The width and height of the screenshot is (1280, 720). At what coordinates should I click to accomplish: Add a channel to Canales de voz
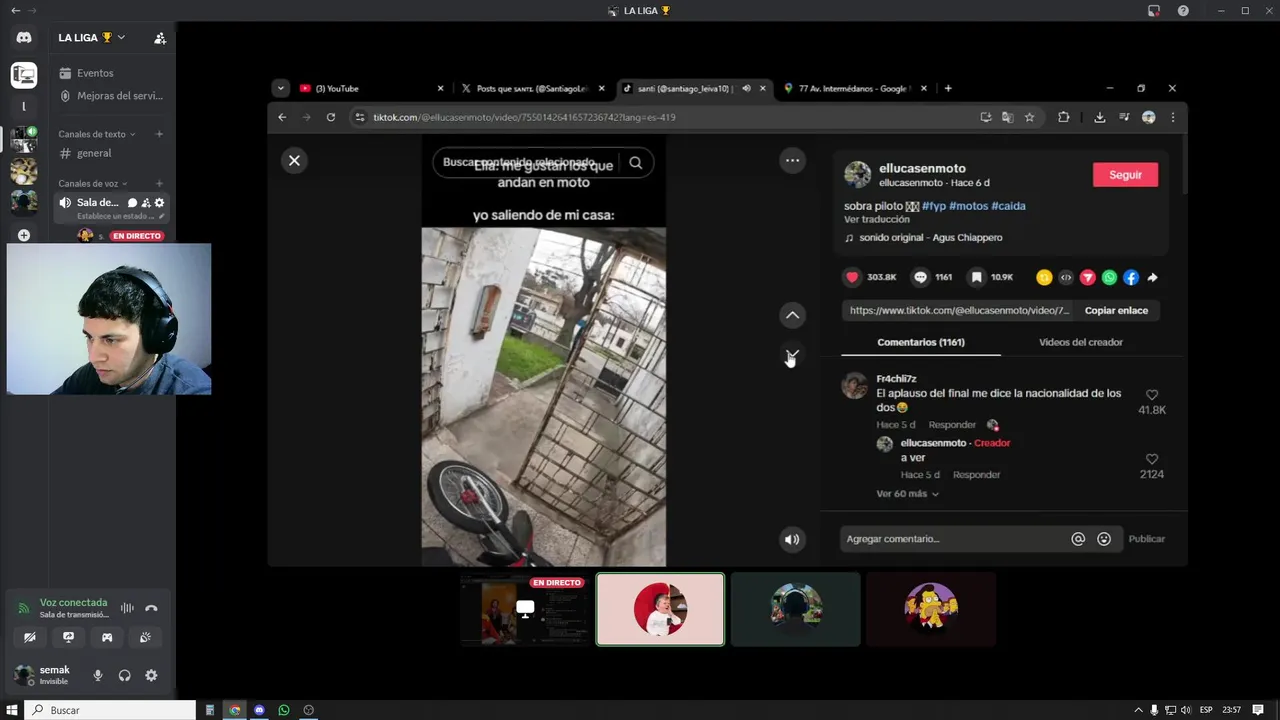pyautogui.click(x=159, y=184)
